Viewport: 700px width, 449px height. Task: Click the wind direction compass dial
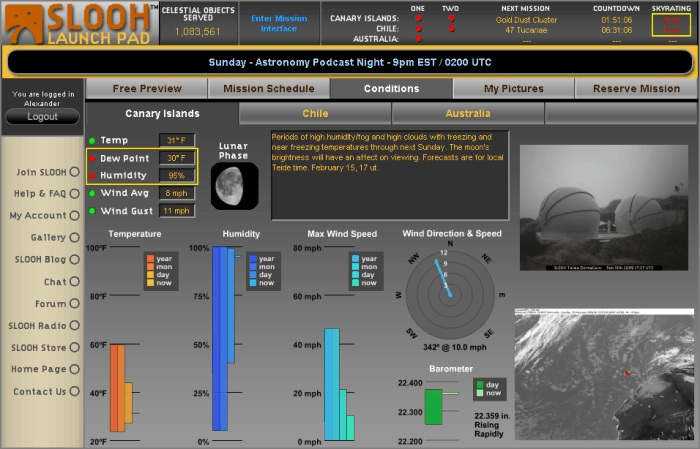pyautogui.click(x=450, y=295)
